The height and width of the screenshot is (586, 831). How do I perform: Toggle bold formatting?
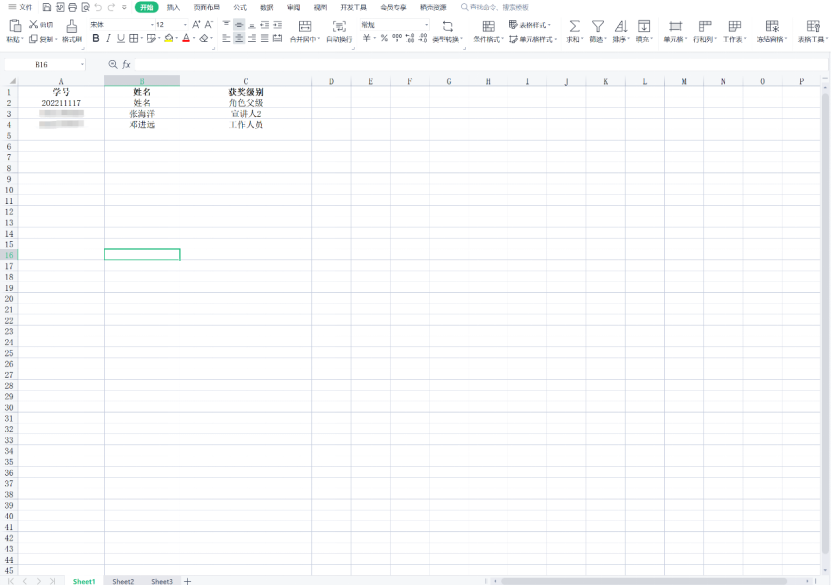pyautogui.click(x=96, y=39)
